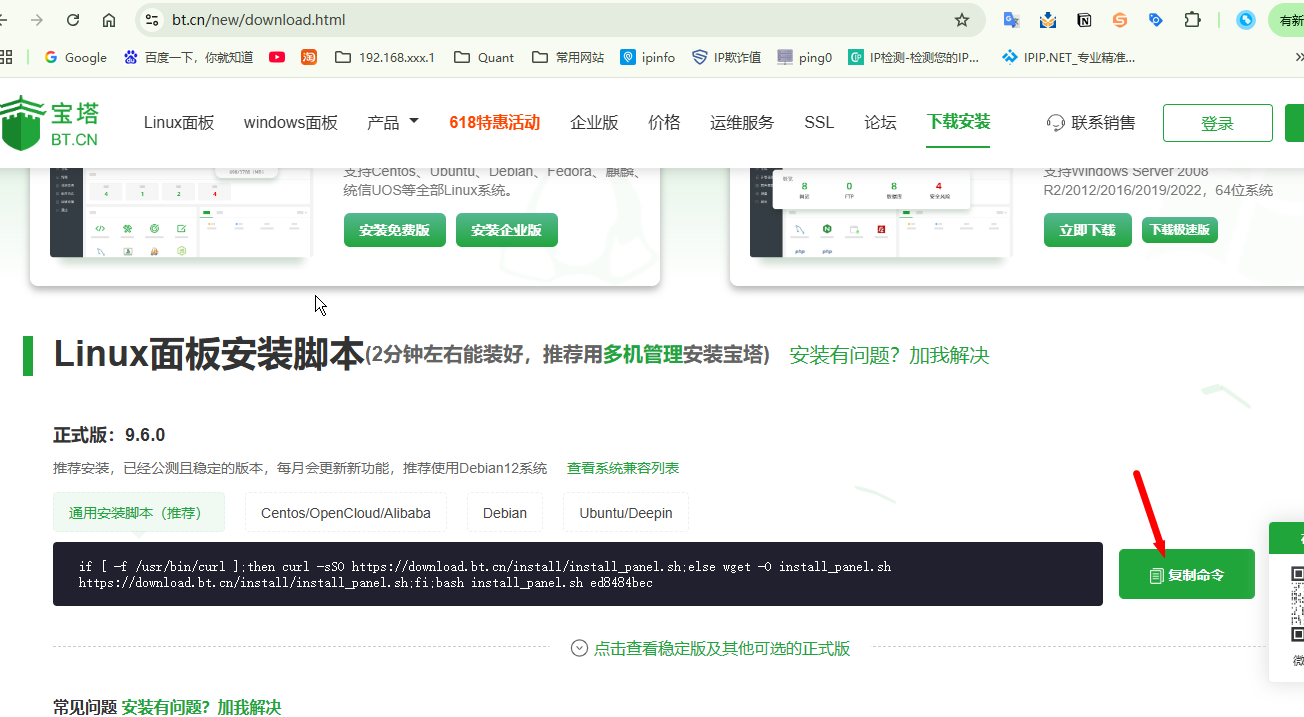Viewport: 1304px width, 717px height.
Task: Open the Google Translate extension icon
Action: 1012,20
